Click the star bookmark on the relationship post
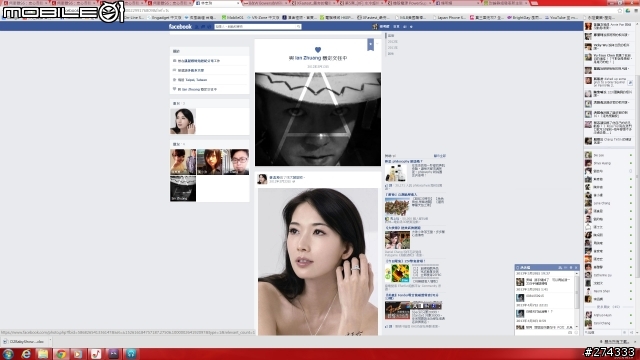Viewport: 640px width, 360px height. (x=370, y=44)
